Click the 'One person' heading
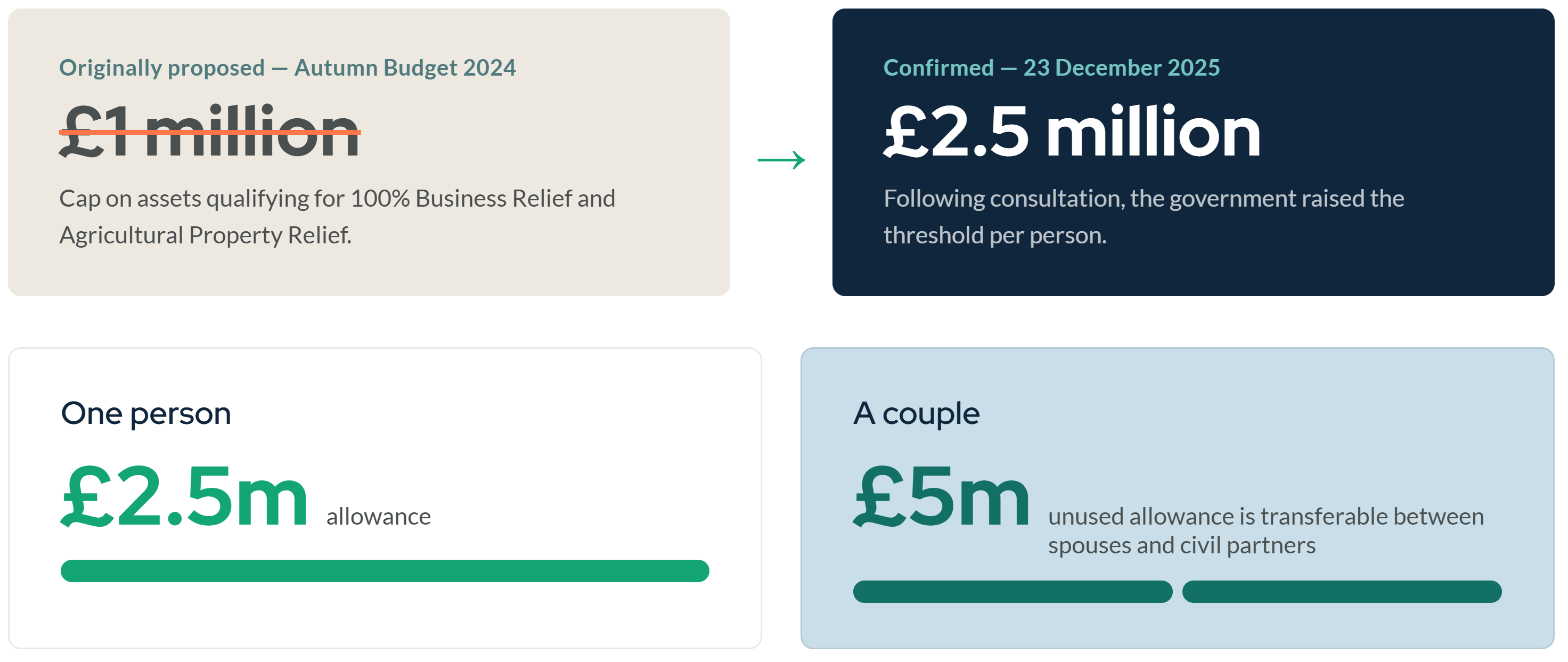The width and height of the screenshot is (1568, 662). (x=146, y=414)
